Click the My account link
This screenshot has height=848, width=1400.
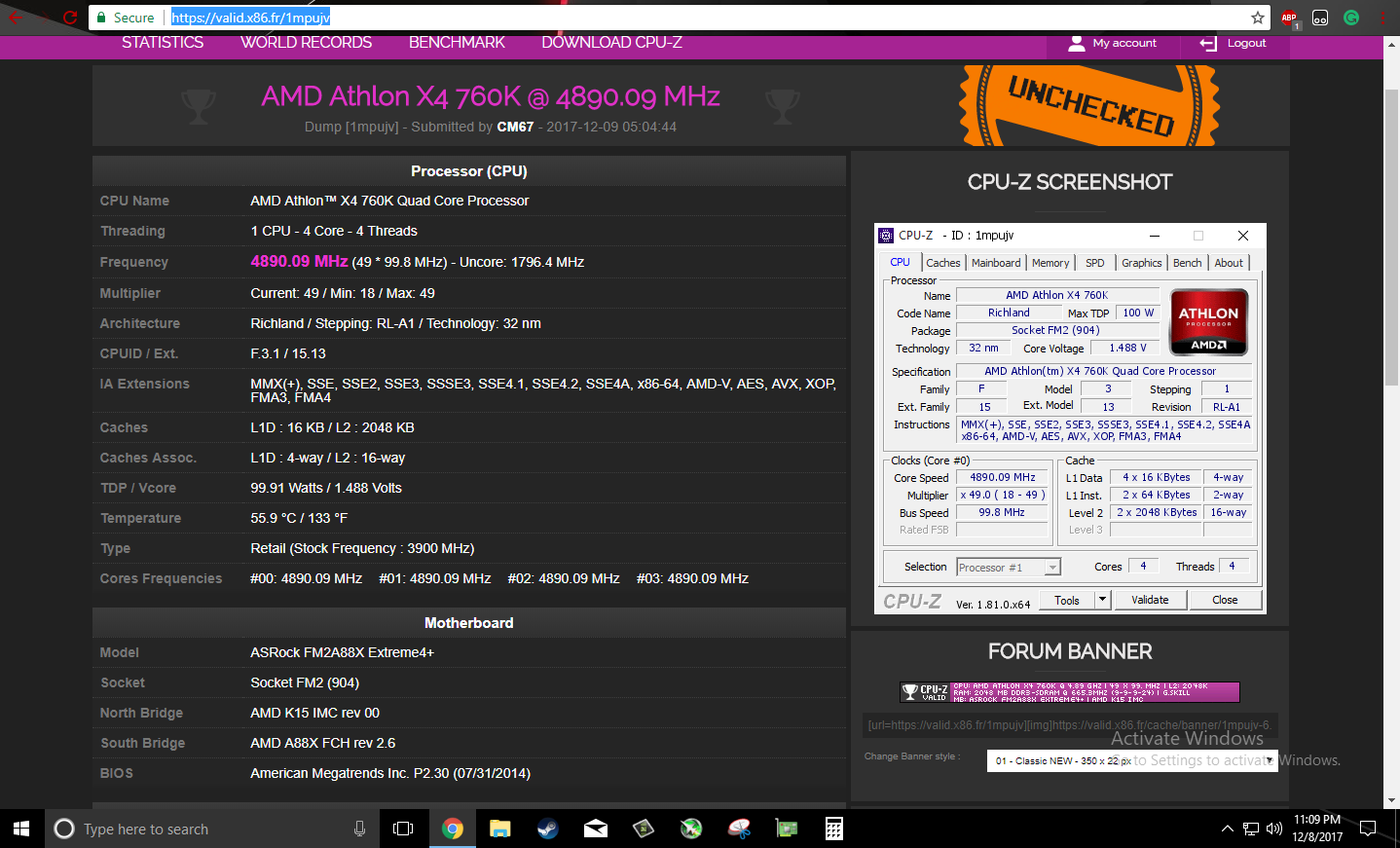pyautogui.click(x=1124, y=43)
